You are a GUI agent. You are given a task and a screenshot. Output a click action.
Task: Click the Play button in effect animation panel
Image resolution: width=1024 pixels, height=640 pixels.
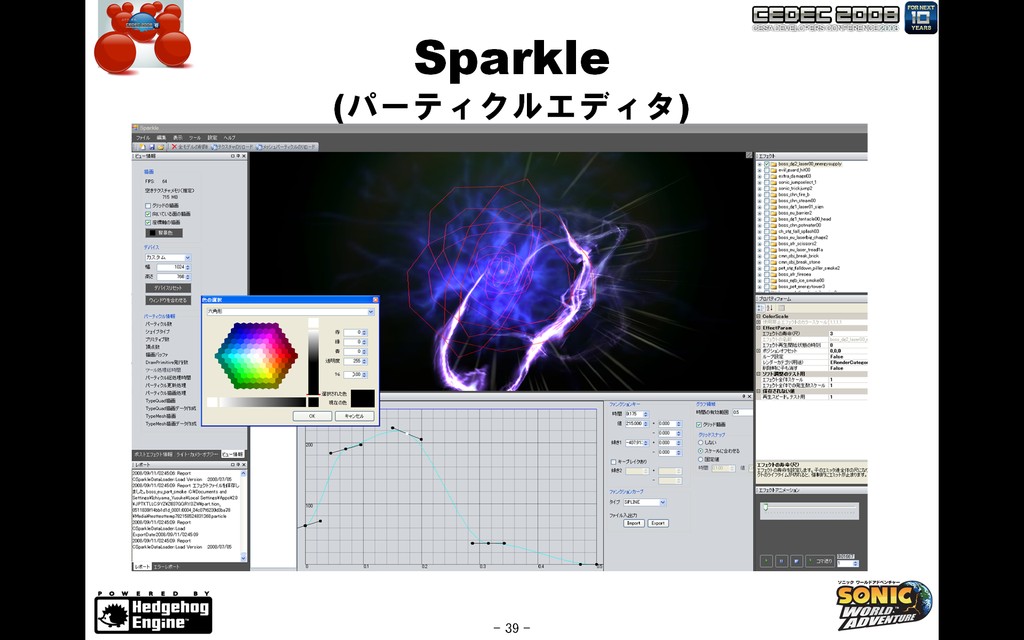pos(767,560)
